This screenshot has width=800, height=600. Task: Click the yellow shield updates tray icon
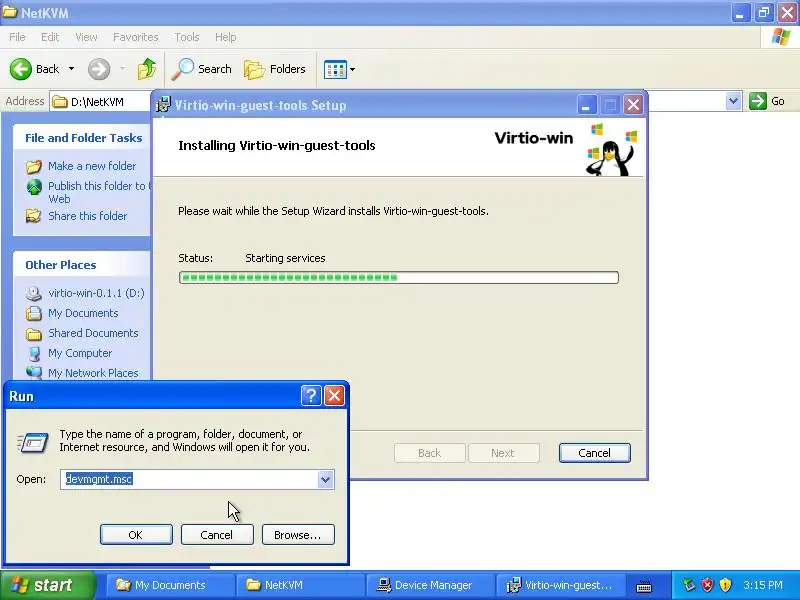click(x=725, y=585)
